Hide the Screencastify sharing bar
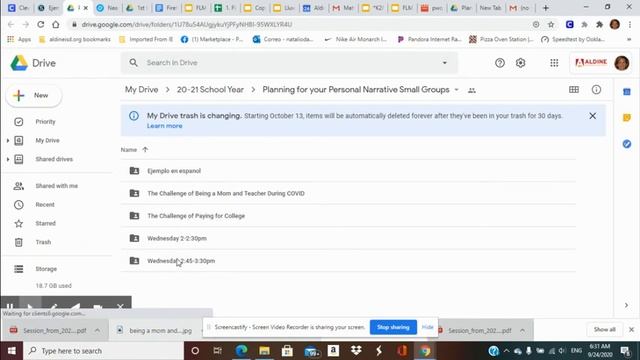The height and width of the screenshot is (360, 640). (427, 327)
